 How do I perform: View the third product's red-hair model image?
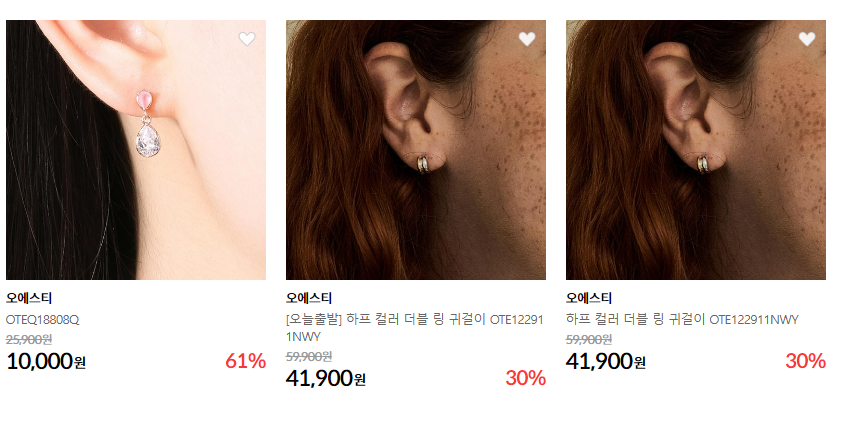point(696,150)
